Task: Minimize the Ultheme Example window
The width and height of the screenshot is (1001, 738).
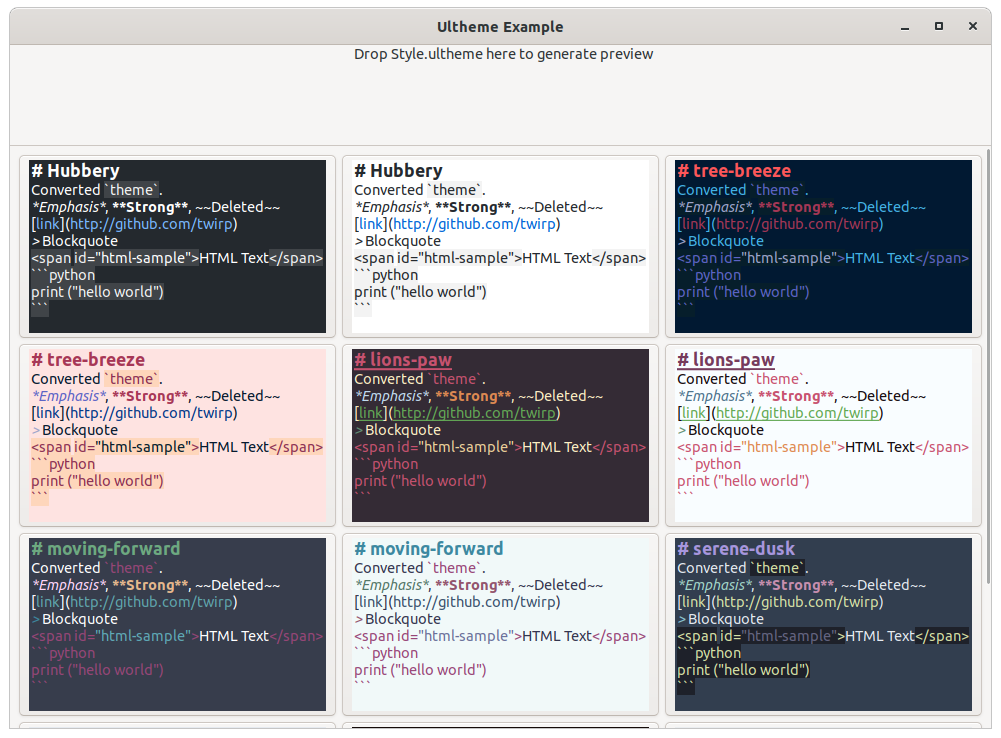Action: tap(905, 27)
